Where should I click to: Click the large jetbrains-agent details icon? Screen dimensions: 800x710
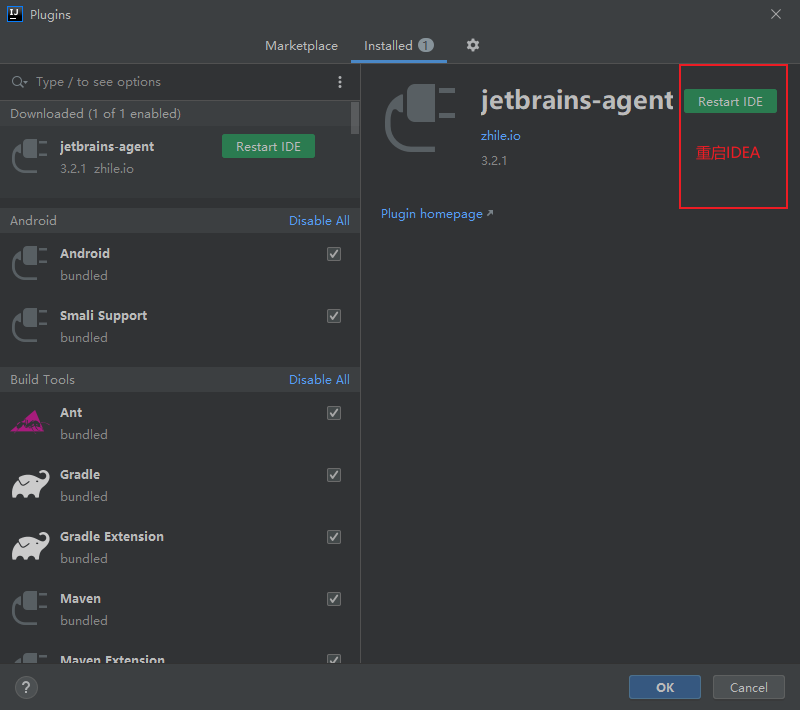click(x=420, y=118)
